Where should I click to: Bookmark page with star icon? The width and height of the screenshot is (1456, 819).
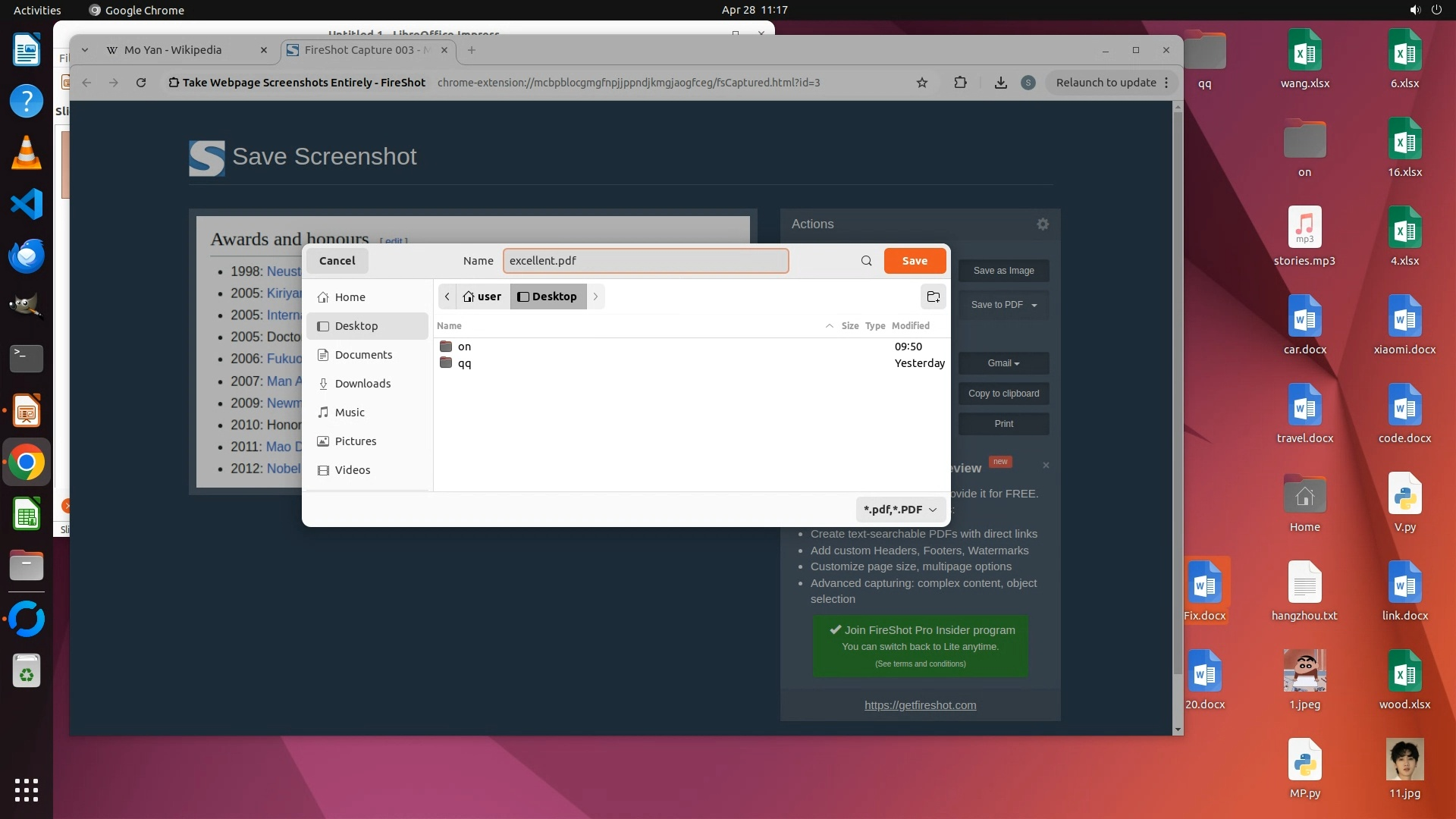(x=922, y=83)
